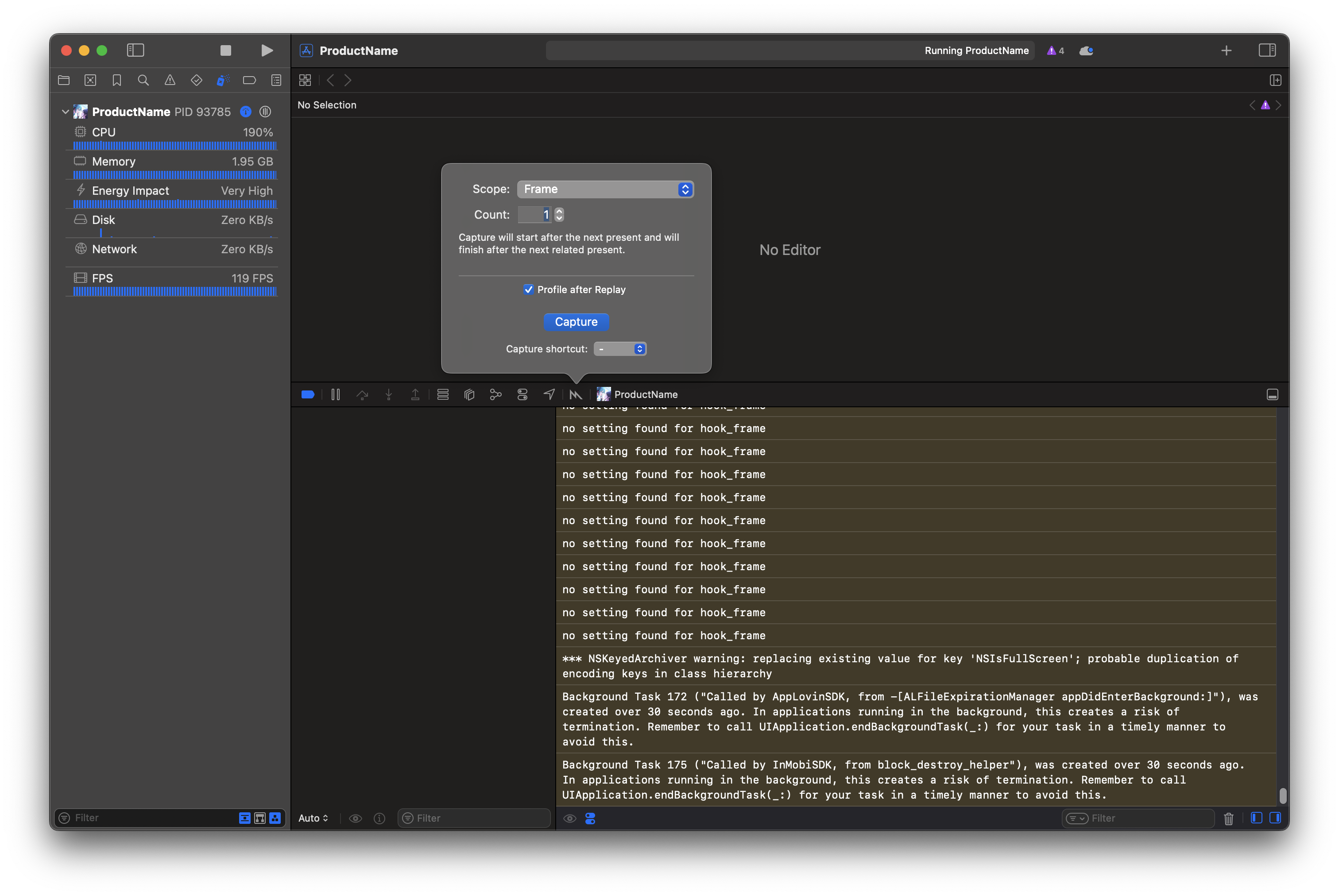The image size is (1339, 896).
Task: Click the Capture button
Action: pos(576,322)
